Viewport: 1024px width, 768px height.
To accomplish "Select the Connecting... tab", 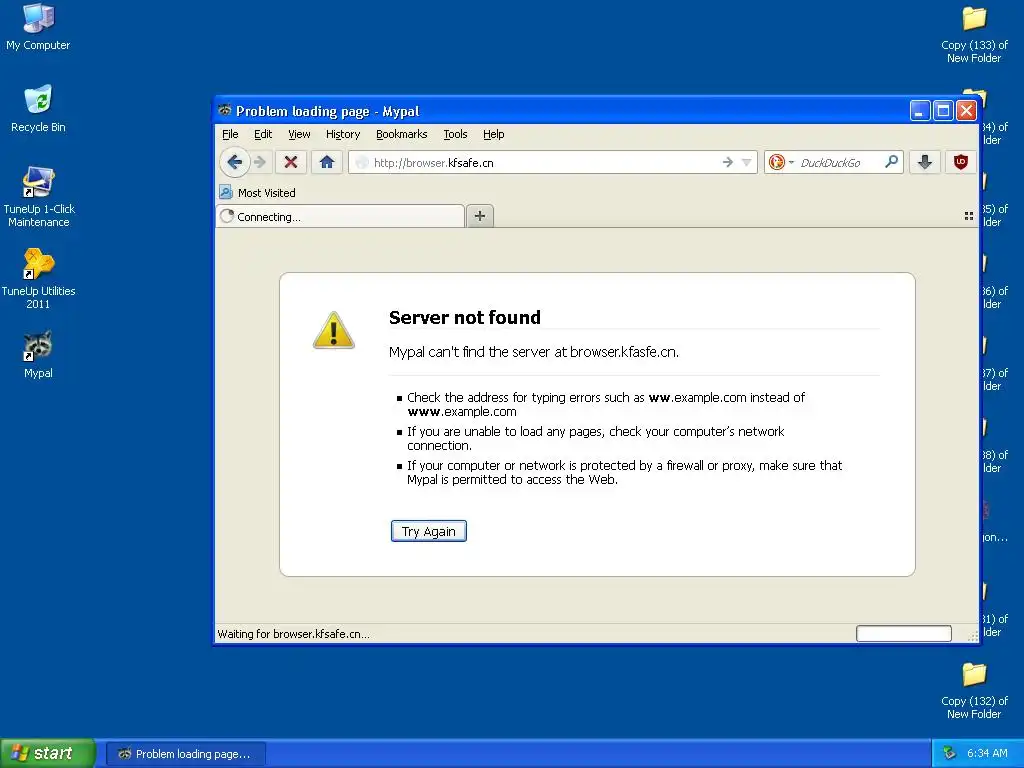I will (340, 216).
